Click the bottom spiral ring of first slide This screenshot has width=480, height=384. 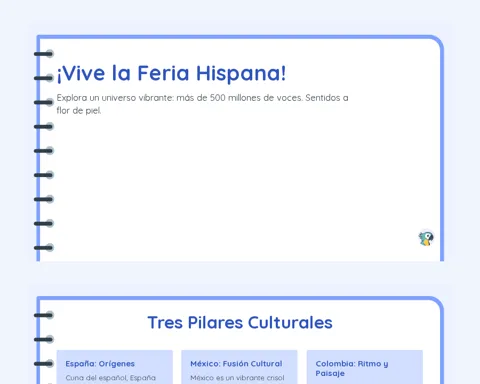(x=44, y=248)
